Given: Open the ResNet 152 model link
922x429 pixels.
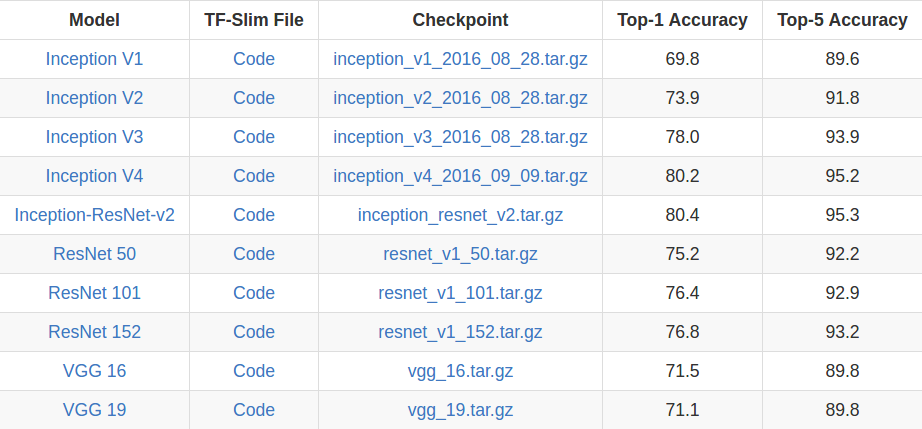Looking at the screenshot, I should click(x=94, y=332).
